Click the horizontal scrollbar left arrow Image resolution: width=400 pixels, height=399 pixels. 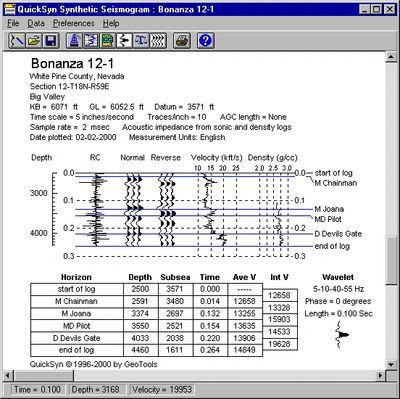[x=9, y=375]
